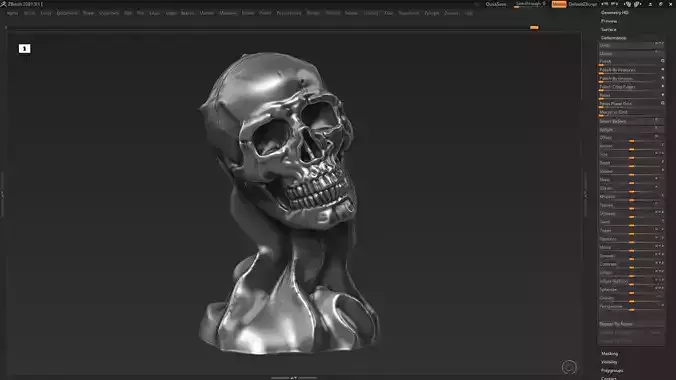Open the Help menu
The height and width of the screenshot is (380, 676).
click(469, 13)
